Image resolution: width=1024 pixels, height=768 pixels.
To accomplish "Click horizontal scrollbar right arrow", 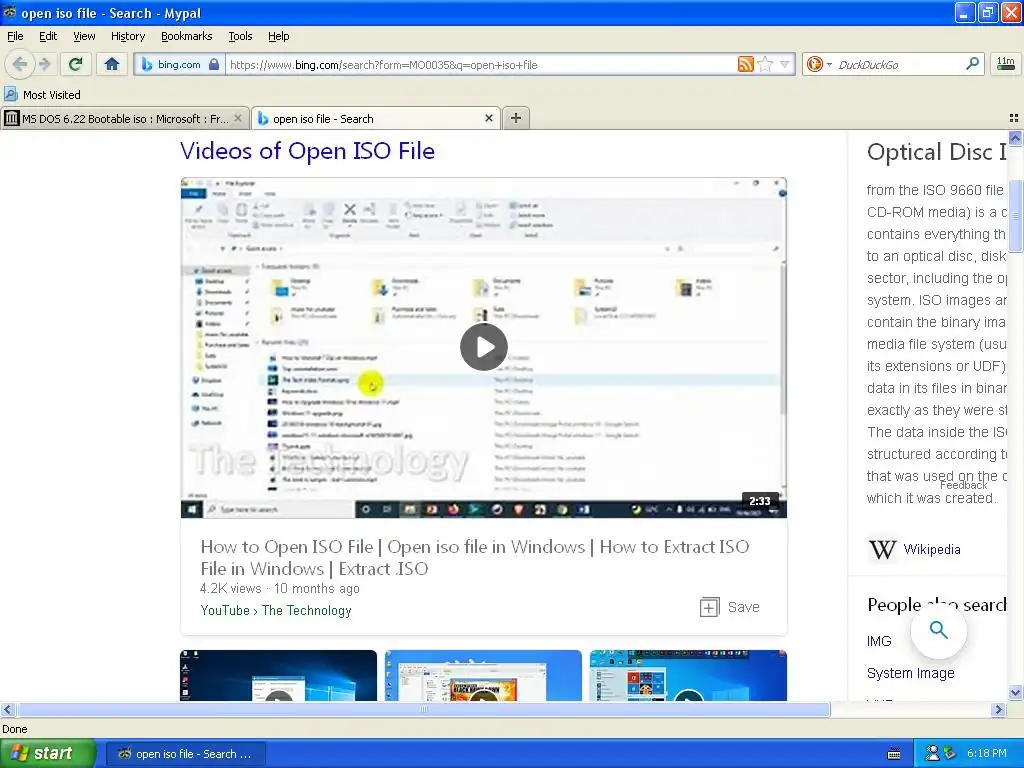I will (998, 709).
